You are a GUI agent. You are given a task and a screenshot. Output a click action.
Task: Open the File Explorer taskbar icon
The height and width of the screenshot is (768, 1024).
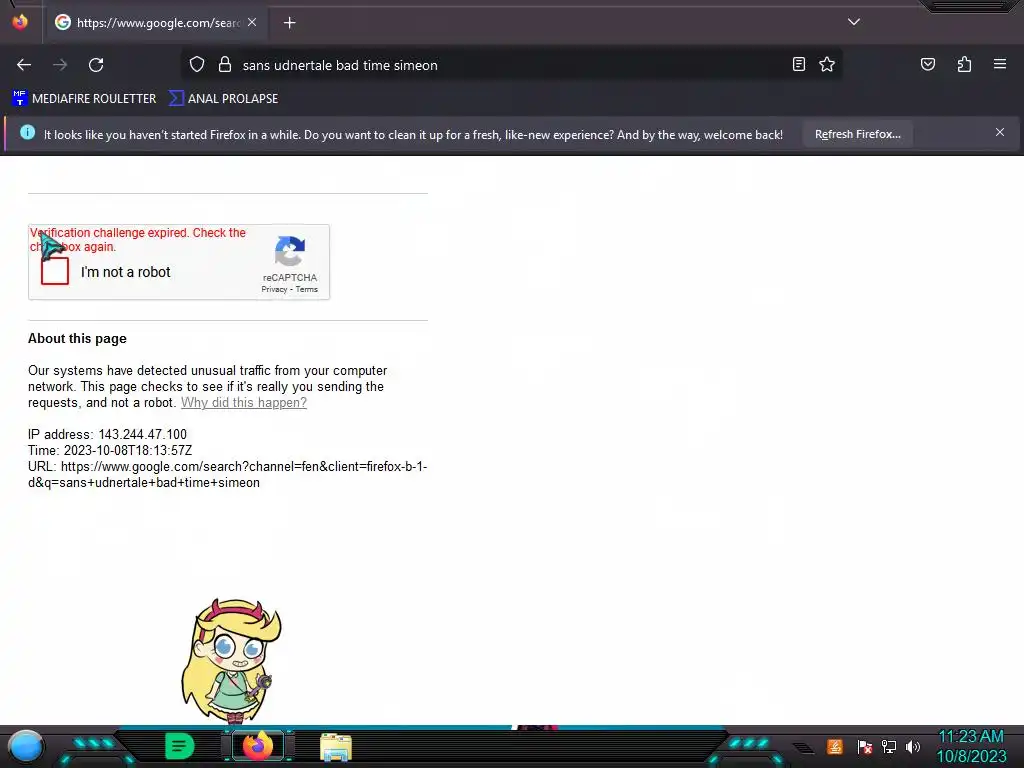pos(336,747)
